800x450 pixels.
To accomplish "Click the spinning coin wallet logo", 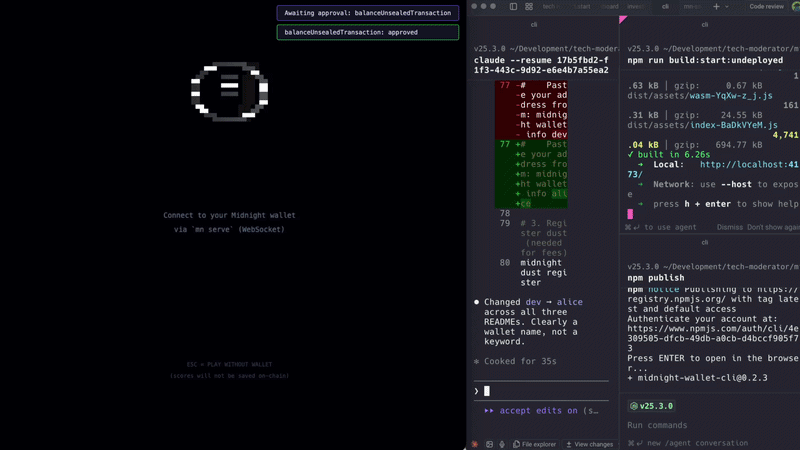I will pyautogui.click(x=230, y=92).
